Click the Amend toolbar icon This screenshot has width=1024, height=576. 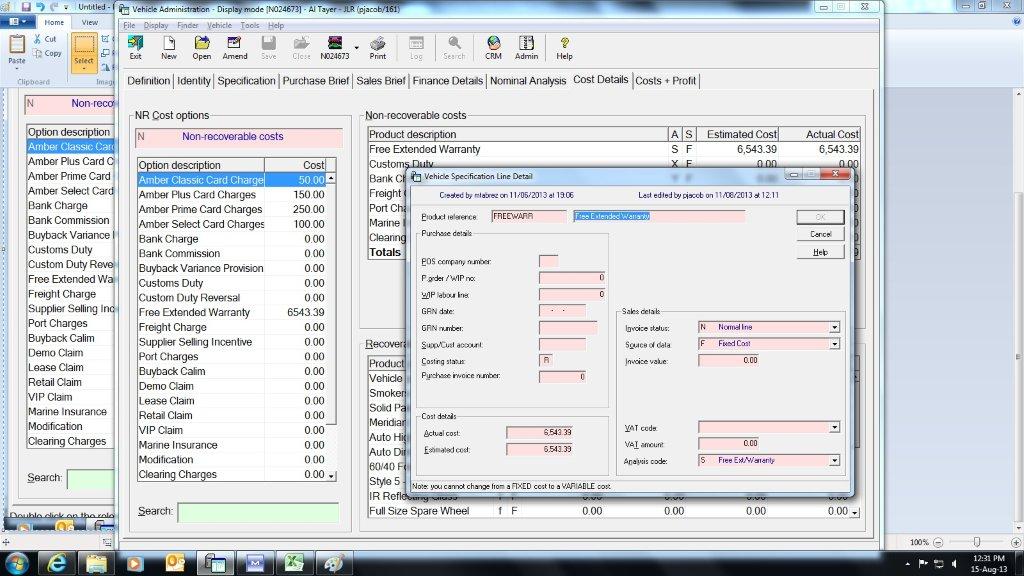pos(235,48)
